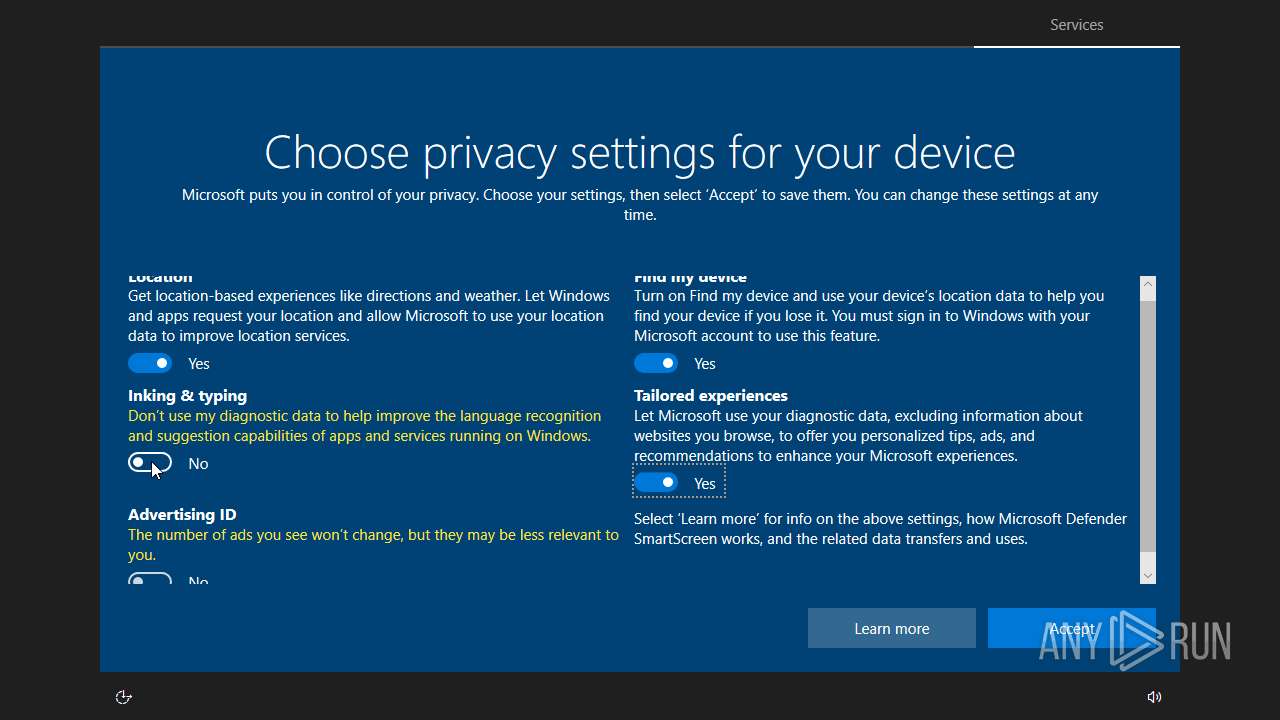The width and height of the screenshot is (1280, 720).
Task: Click the SmartScreen info paragraph
Action: point(880,528)
